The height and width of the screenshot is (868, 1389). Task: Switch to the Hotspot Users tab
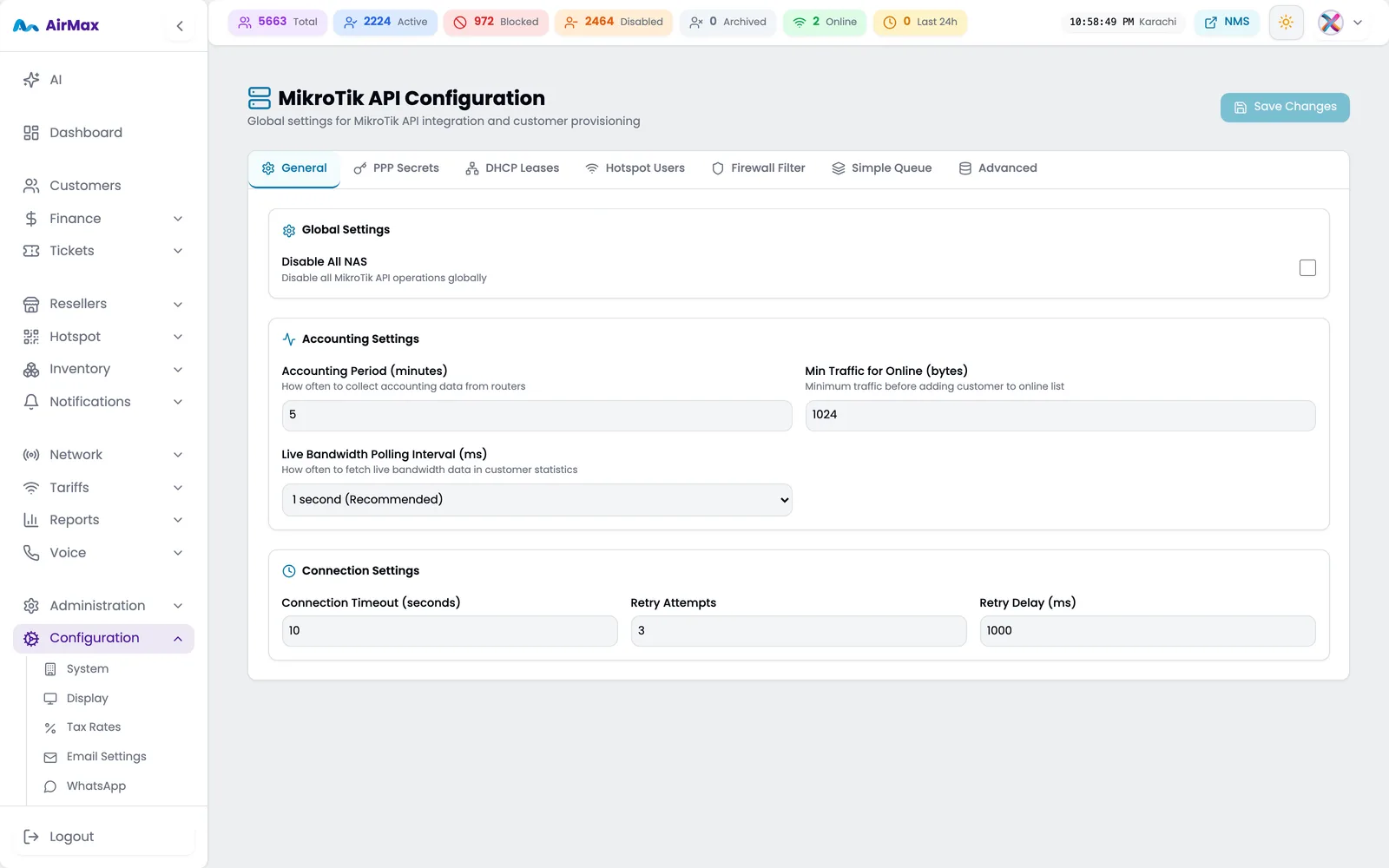pos(635,168)
